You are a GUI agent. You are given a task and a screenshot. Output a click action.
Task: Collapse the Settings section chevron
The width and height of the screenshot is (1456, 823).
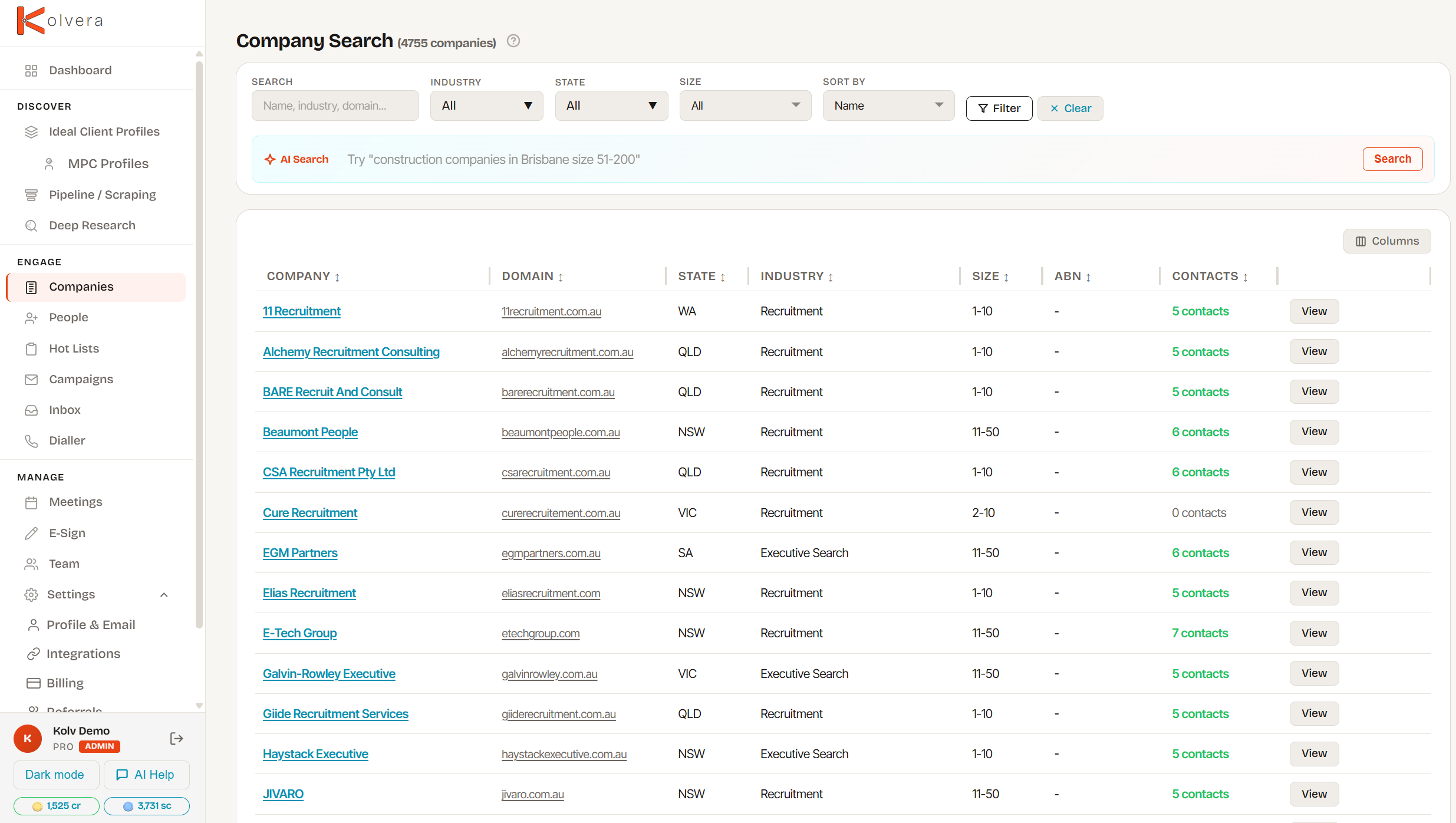[x=164, y=595]
